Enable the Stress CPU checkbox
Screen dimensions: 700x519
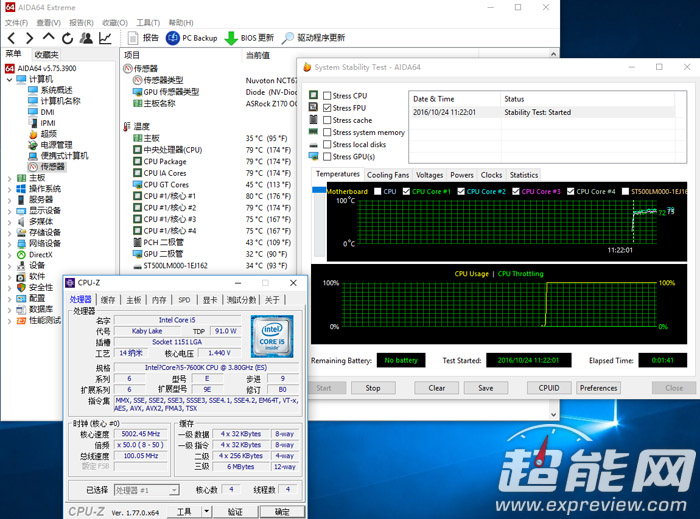pyautogui.click(x=327, y=95)
